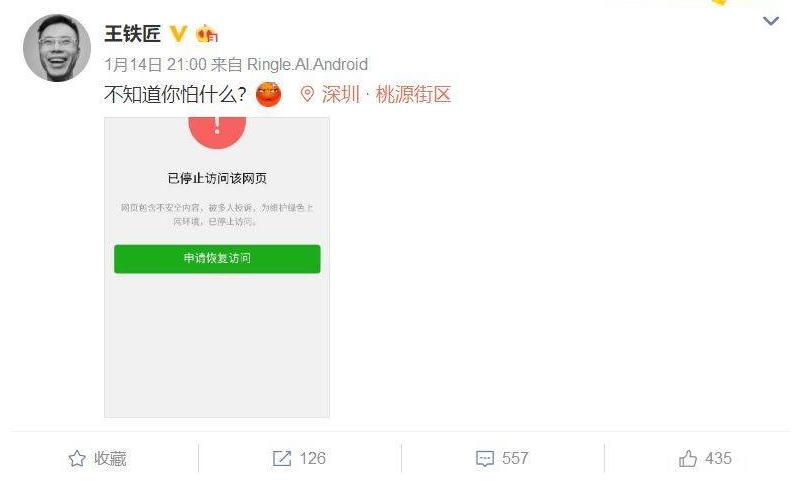Open the 深圳·桃源街区 location link
The height and width of the screenshot is (481, 792).
coord(386,94)
